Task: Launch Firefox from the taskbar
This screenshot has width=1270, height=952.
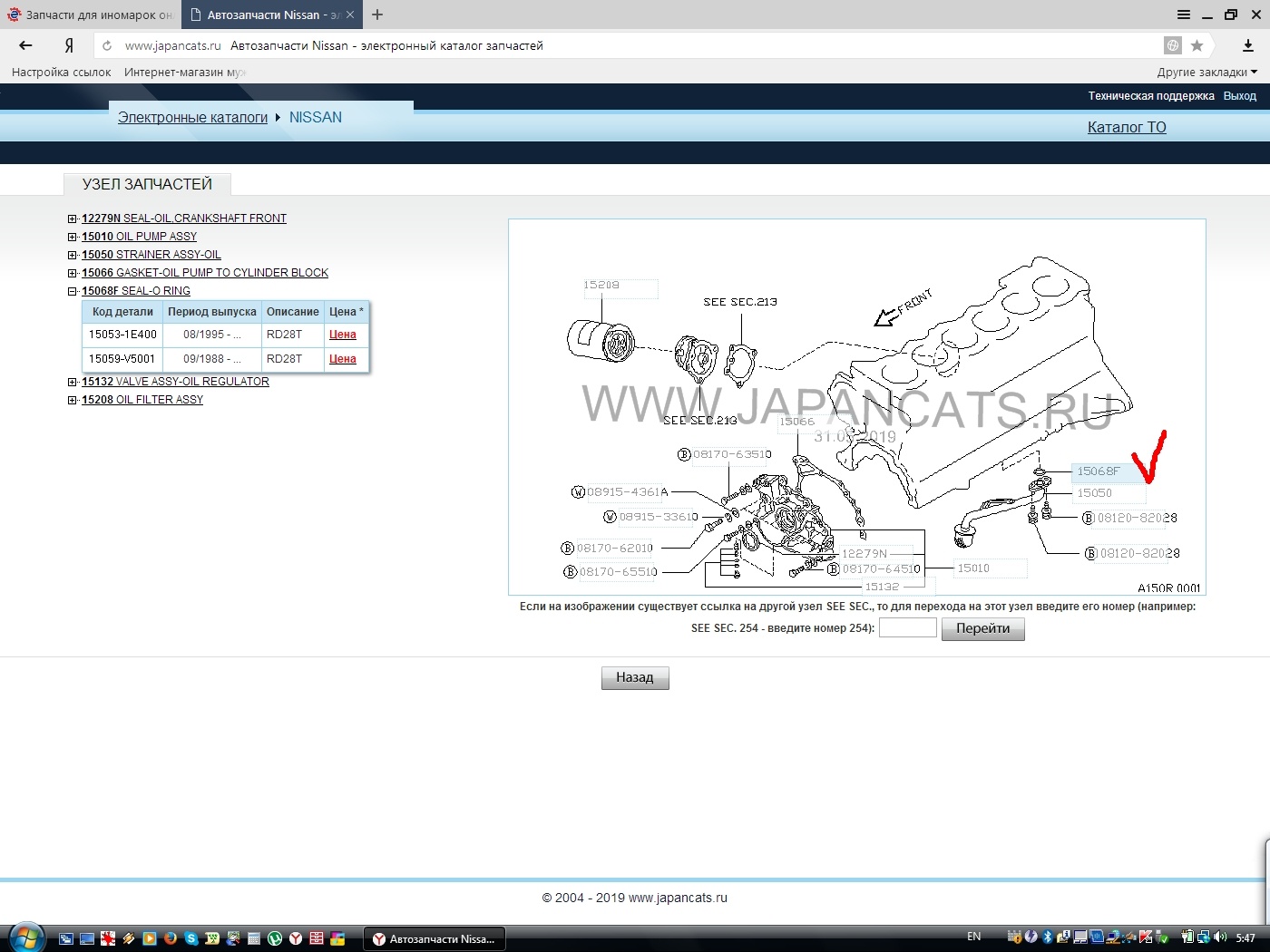Action: (x=170, y=938)
